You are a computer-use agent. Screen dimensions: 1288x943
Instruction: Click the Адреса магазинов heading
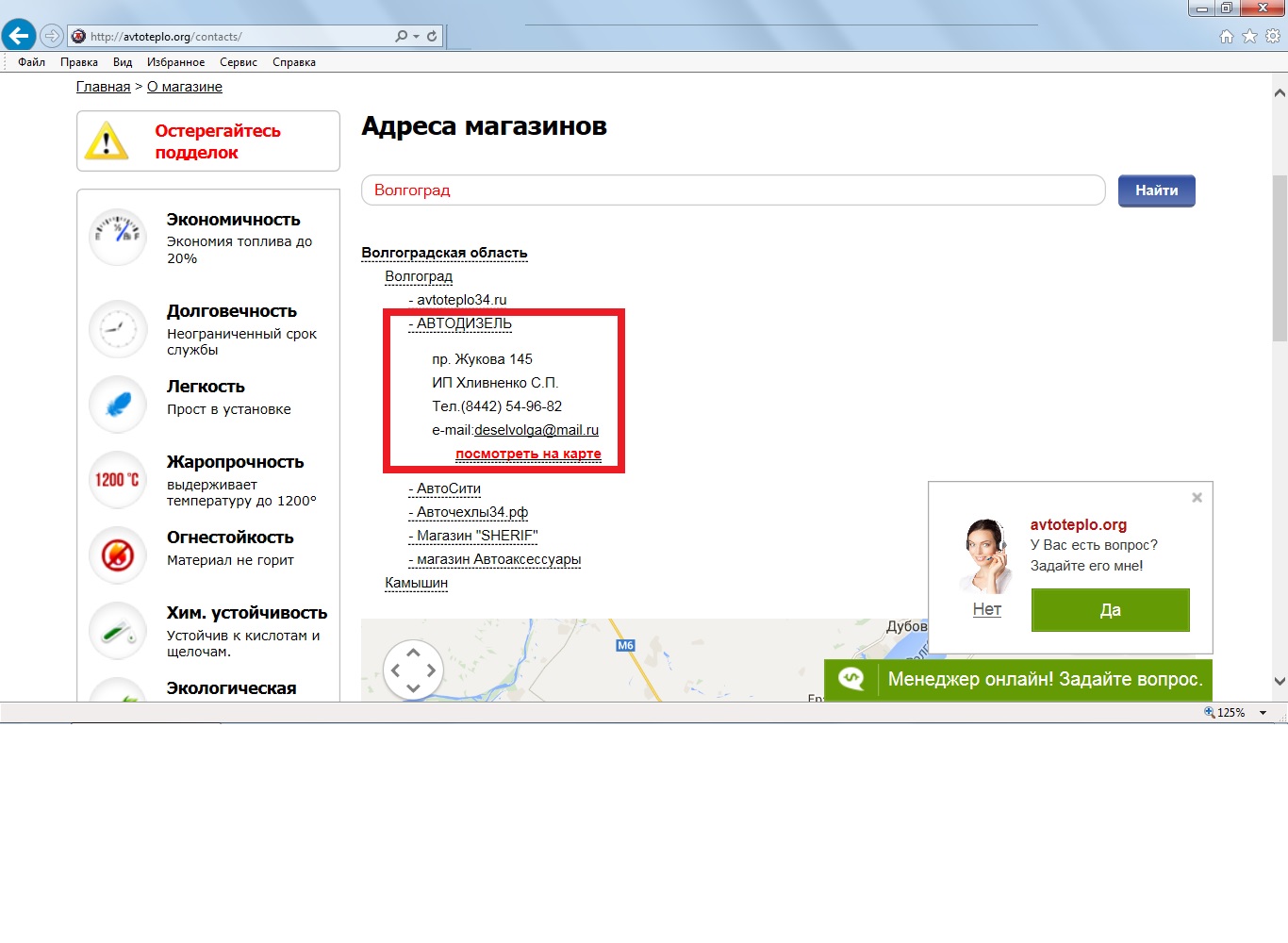tap(484, 126)
